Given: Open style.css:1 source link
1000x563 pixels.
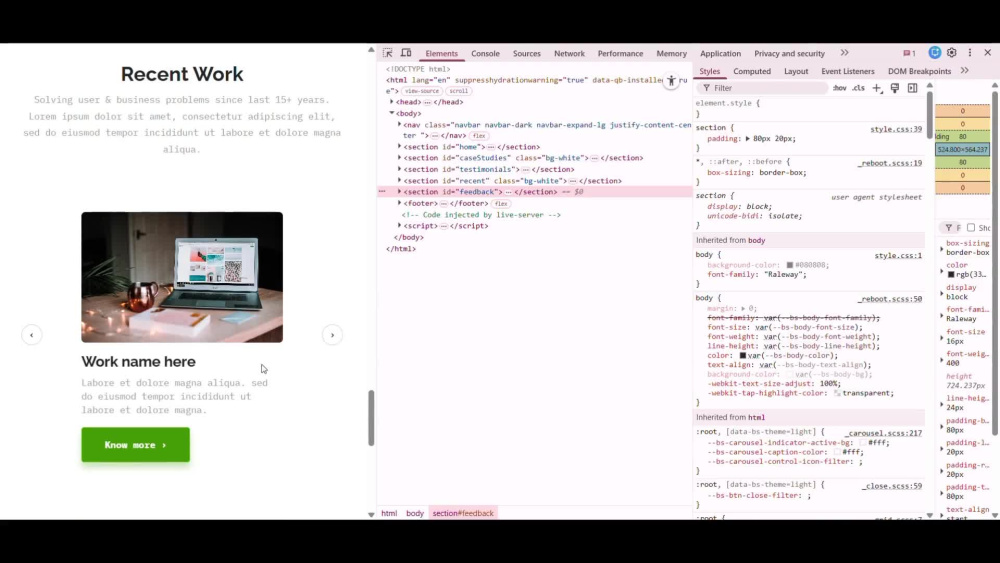Looking at the screenshot, I should (898, 256).
